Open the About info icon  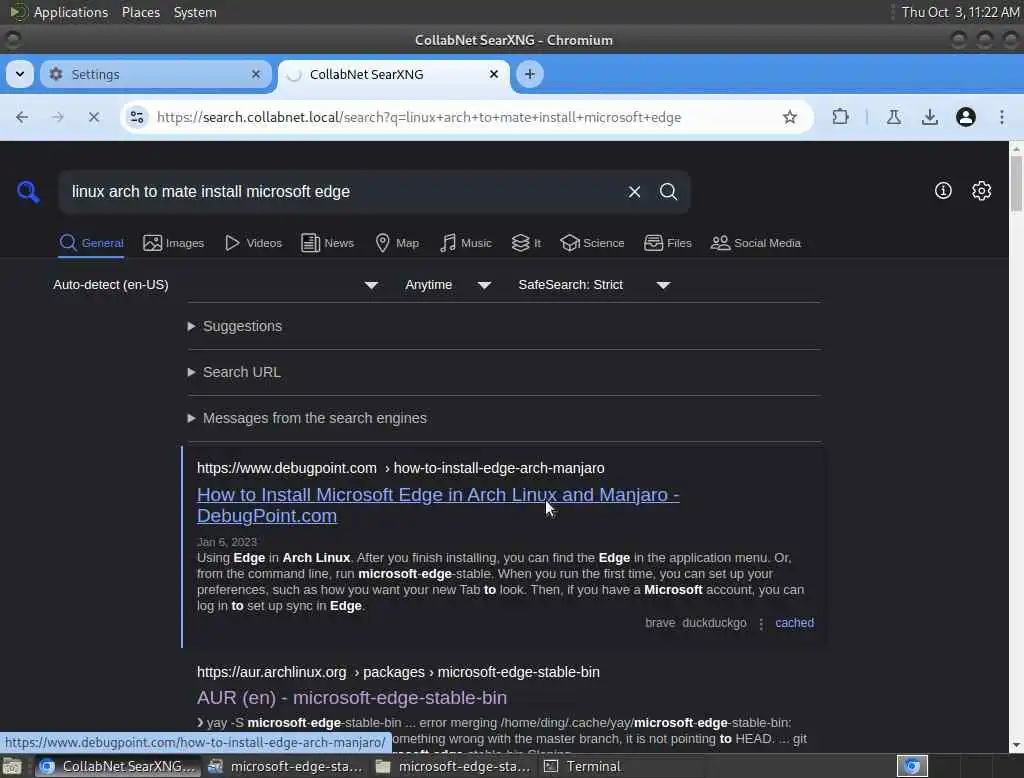point(943,191)
